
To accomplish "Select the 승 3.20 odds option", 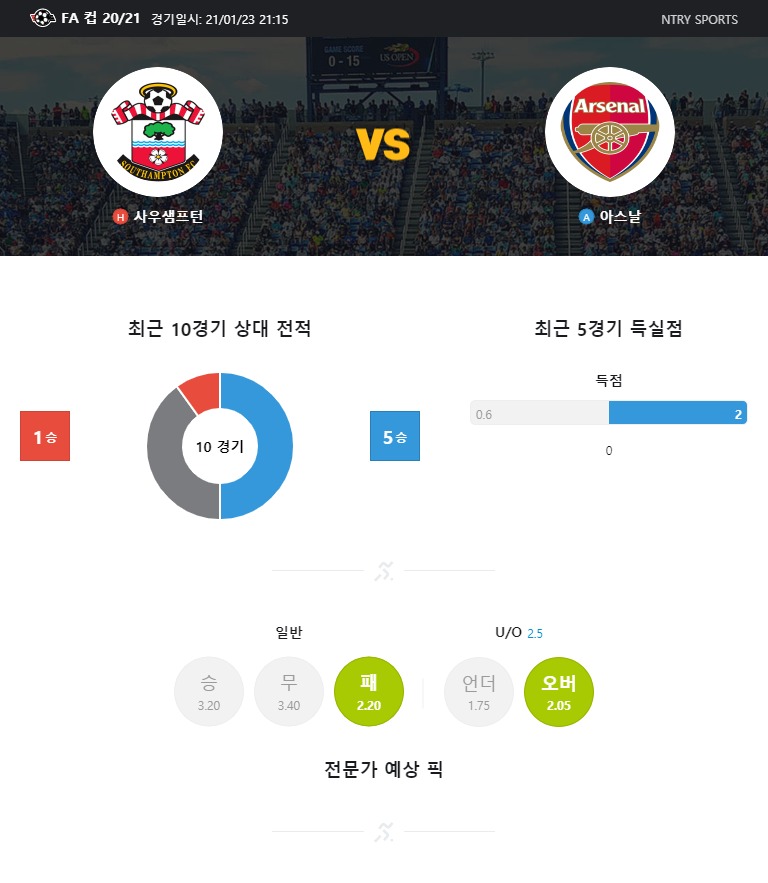I will click(x=209, y=692).
